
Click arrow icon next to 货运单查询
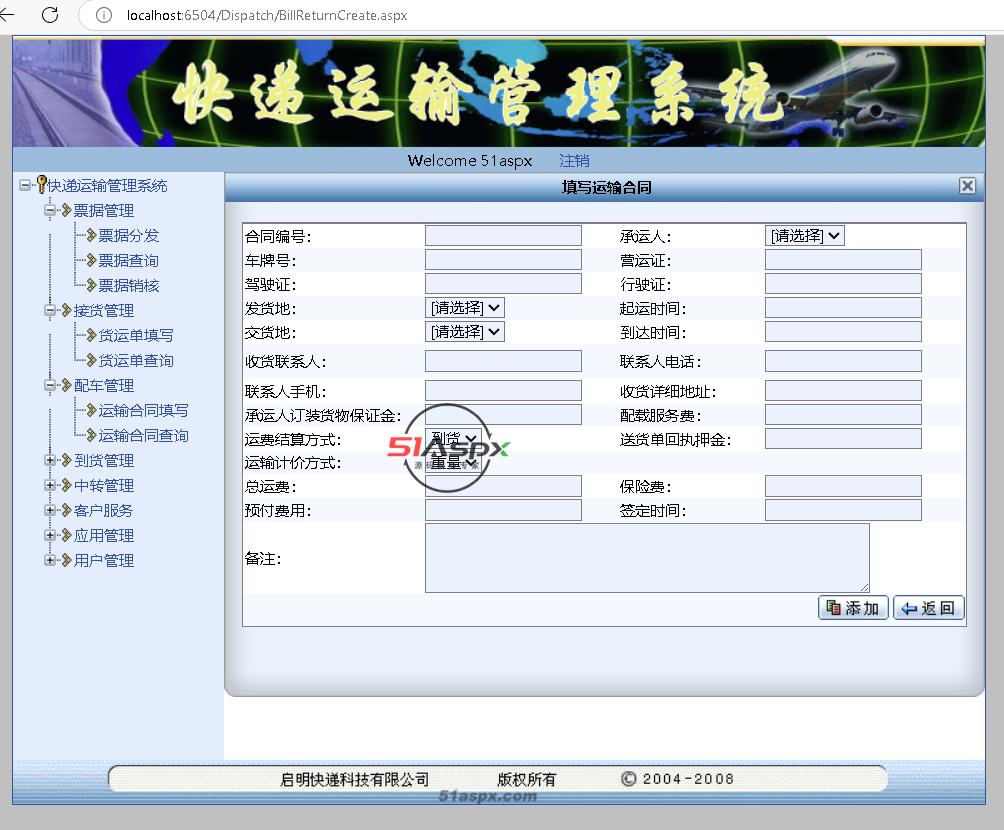[91, 360]
